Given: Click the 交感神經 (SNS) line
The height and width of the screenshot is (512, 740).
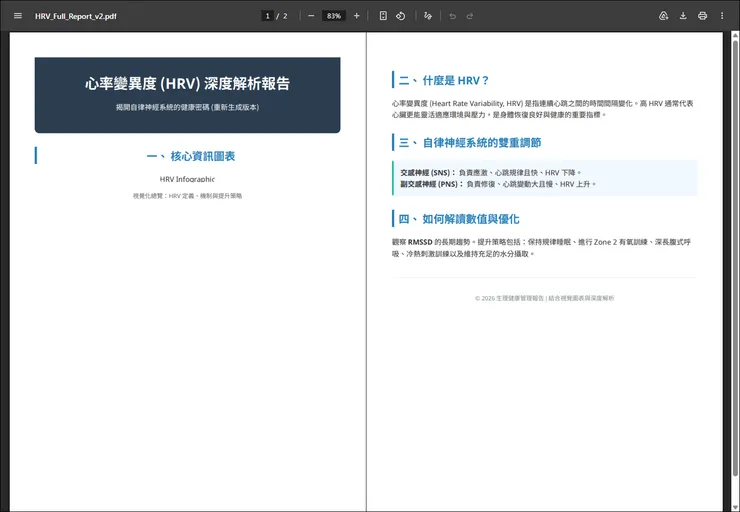Looking at the screenshot, I should click(491, 173).
